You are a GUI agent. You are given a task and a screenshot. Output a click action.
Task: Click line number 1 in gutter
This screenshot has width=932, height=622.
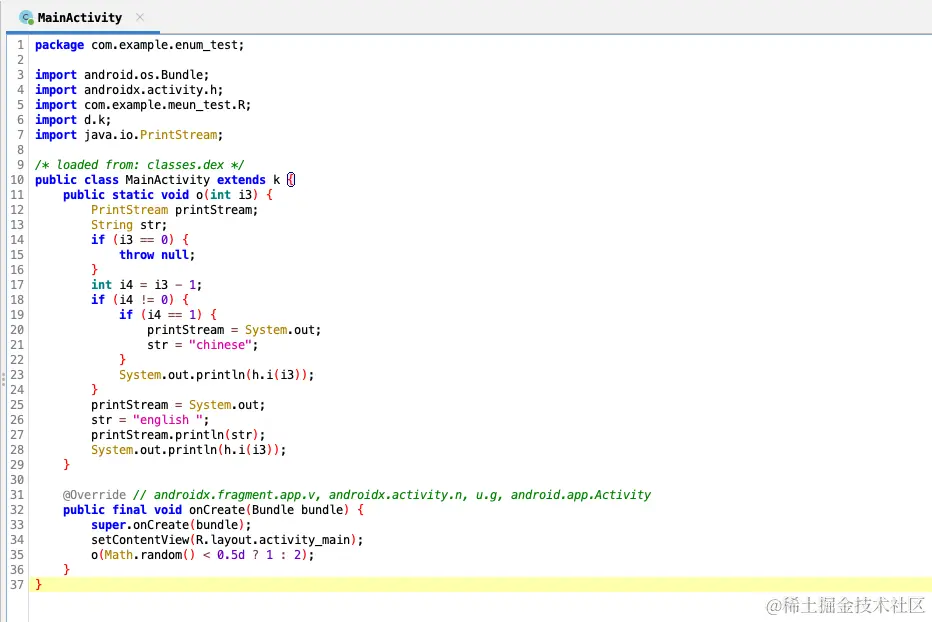click(20, 45)
